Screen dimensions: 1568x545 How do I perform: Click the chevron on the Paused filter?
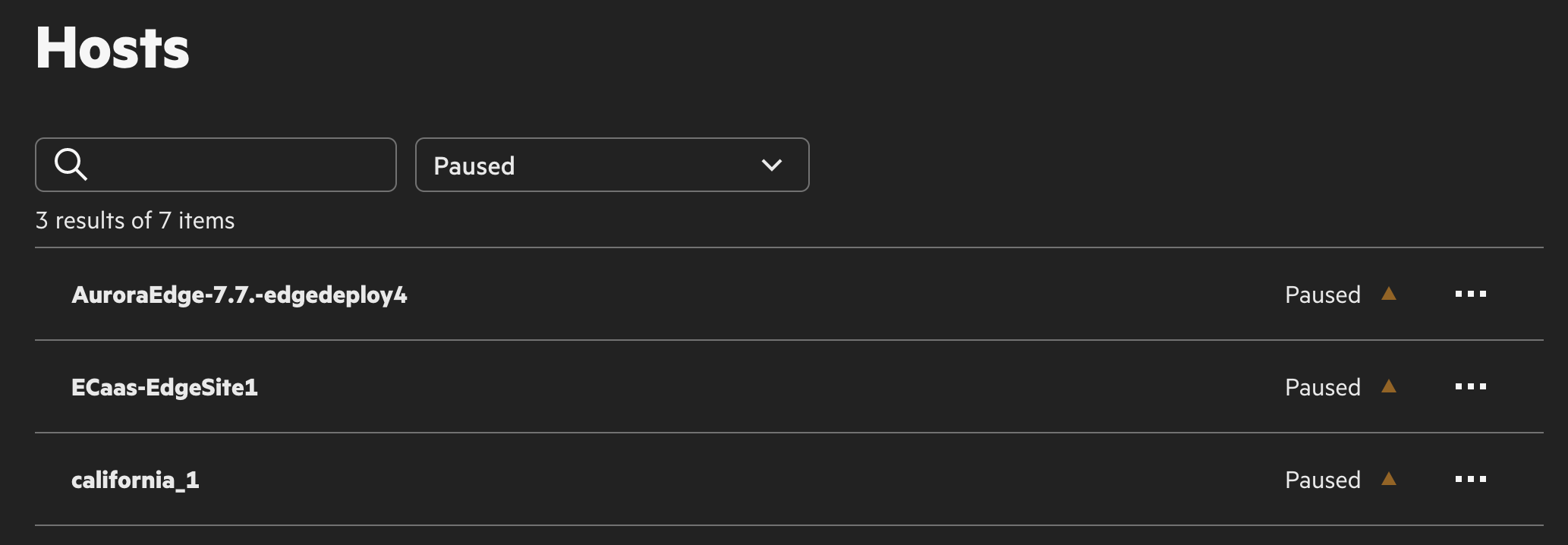click(x=770, y=165)
